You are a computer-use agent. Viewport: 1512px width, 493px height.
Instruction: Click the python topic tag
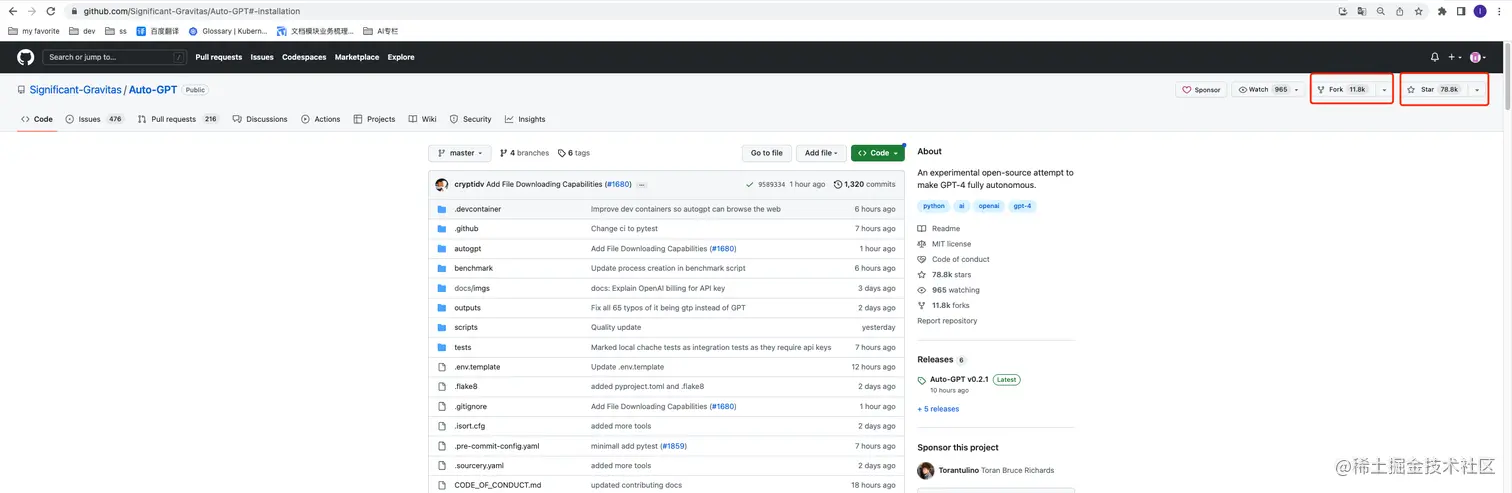pyautogui.click(x=934, y=206)
